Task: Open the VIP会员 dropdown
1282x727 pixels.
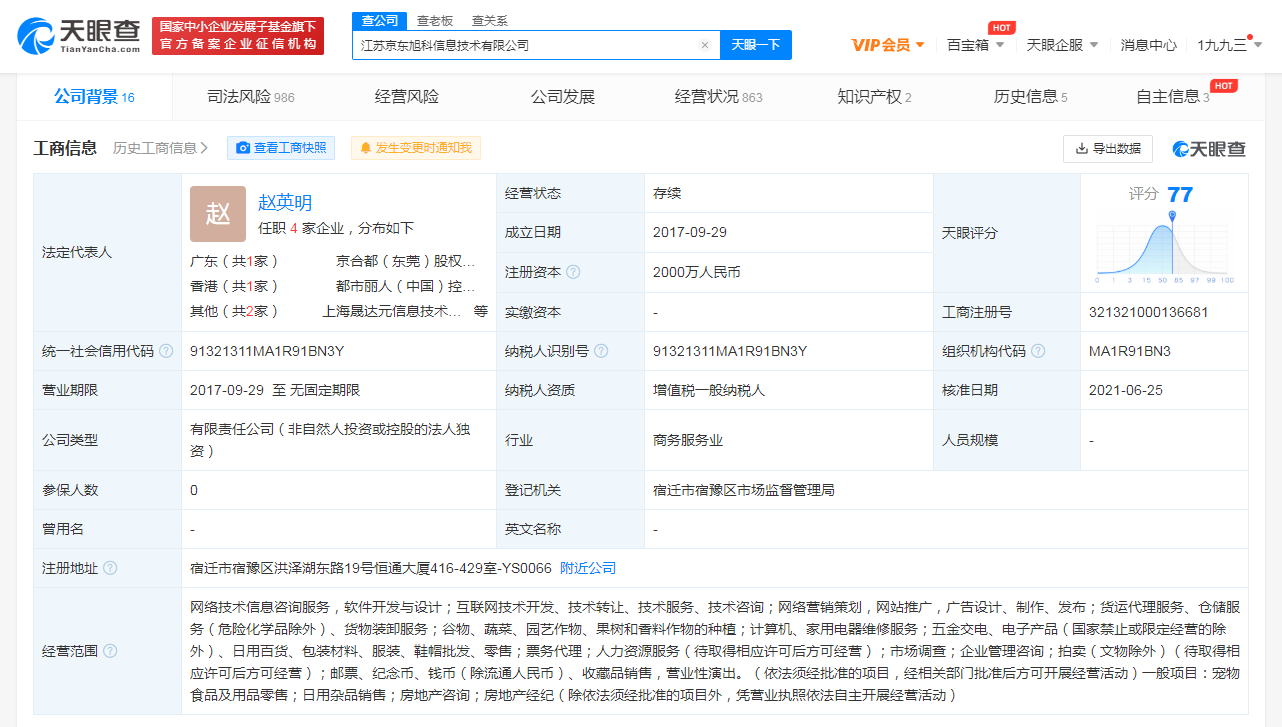Action: click(888, 45)
